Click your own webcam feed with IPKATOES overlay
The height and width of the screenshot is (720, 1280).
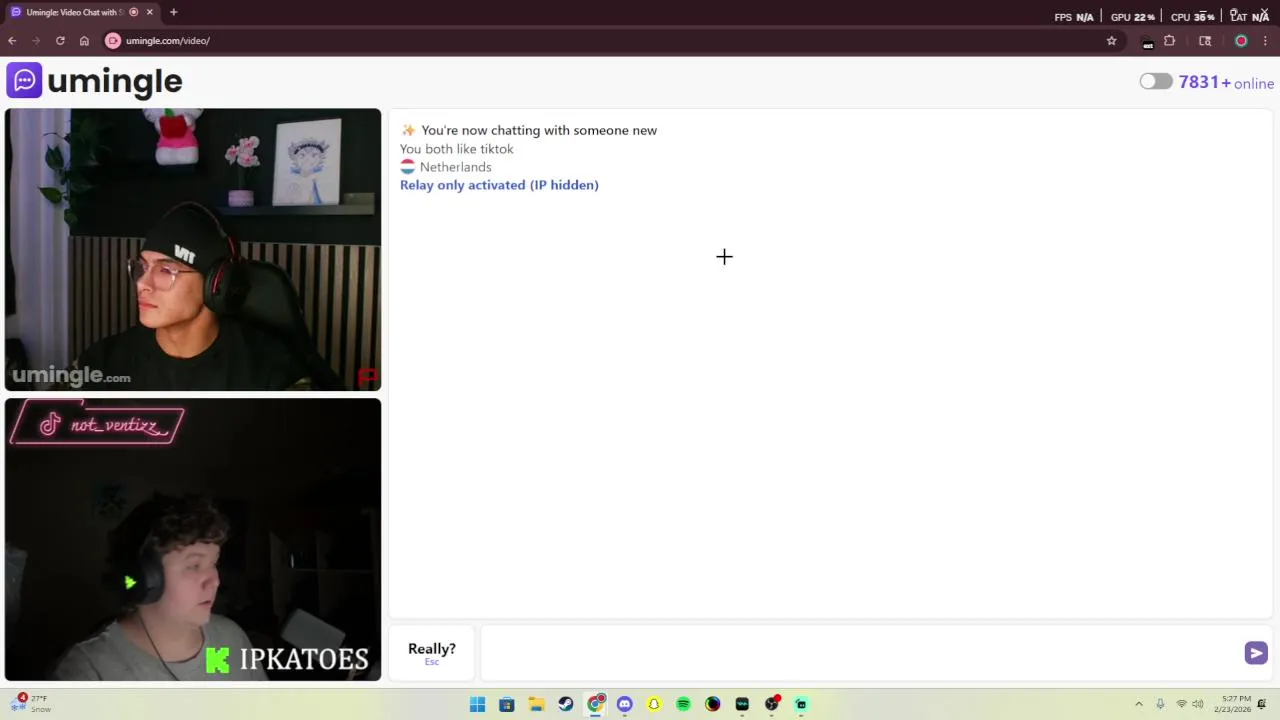(193, 539)
